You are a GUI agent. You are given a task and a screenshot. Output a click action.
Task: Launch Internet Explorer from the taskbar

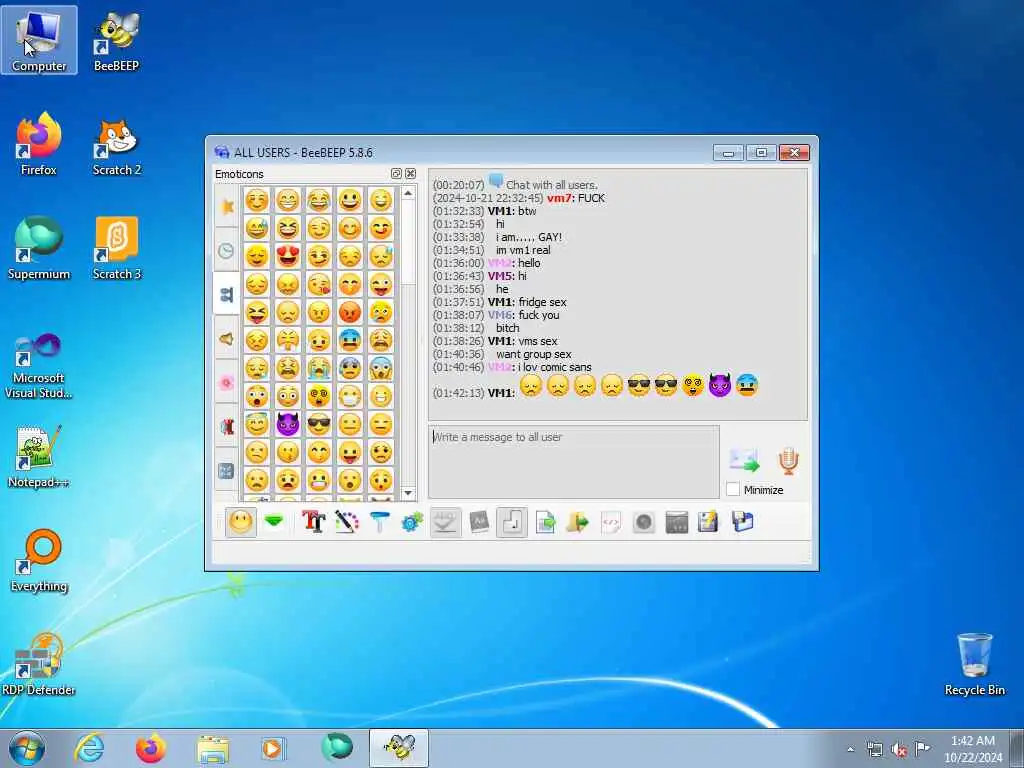pyautogui.click(x=89, y=748)
